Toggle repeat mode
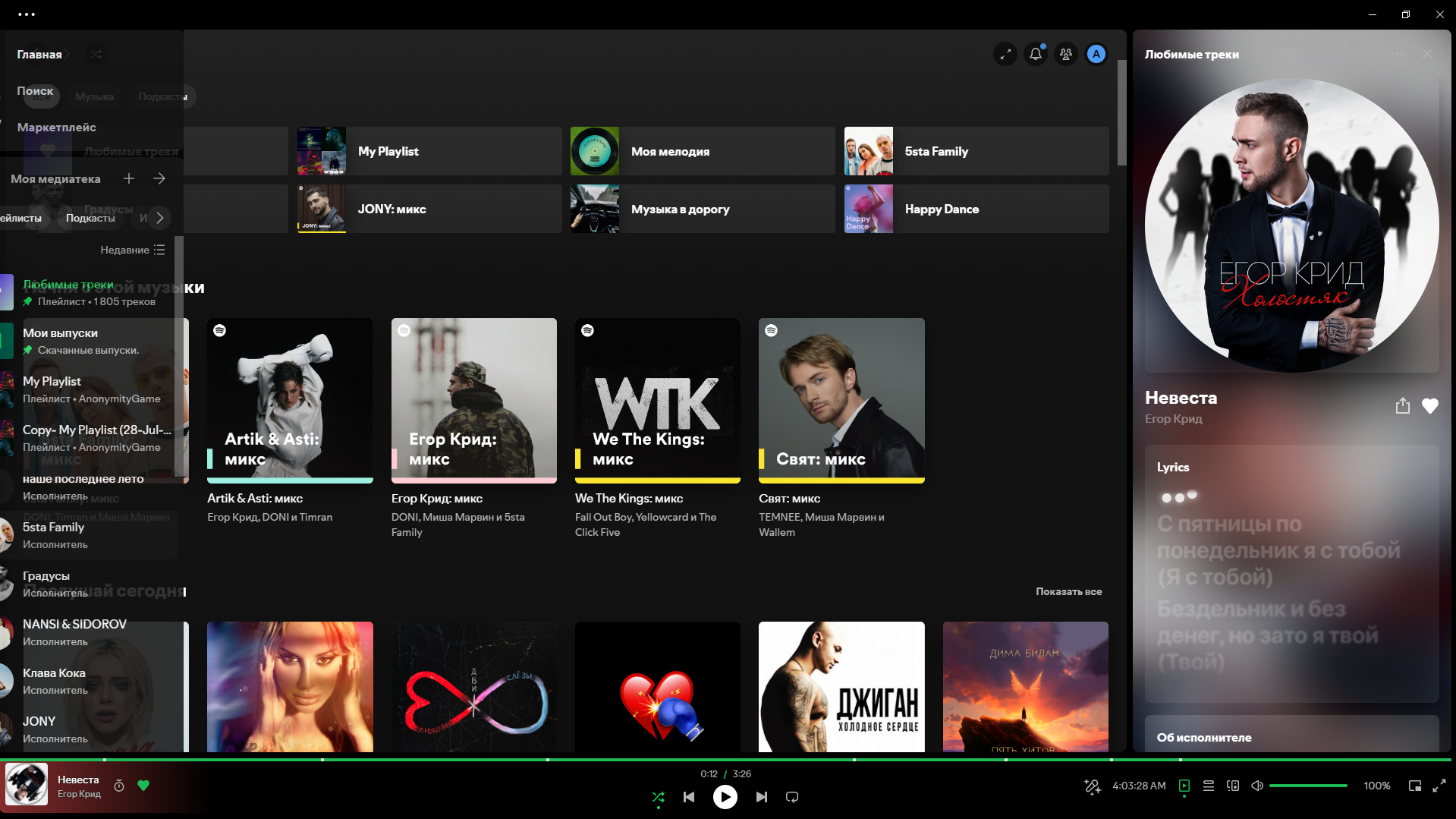1456x819 pixels. (x=792, y=797)
